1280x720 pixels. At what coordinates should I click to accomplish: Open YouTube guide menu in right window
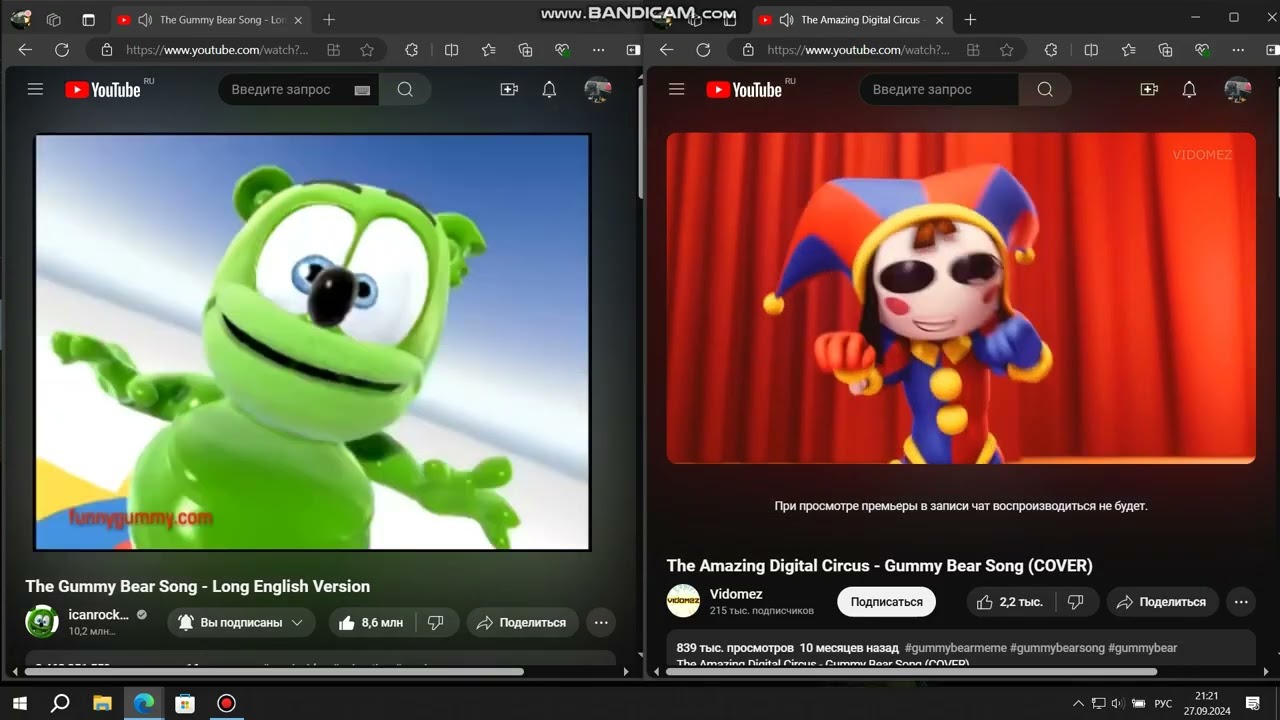(x=676, y=89)
